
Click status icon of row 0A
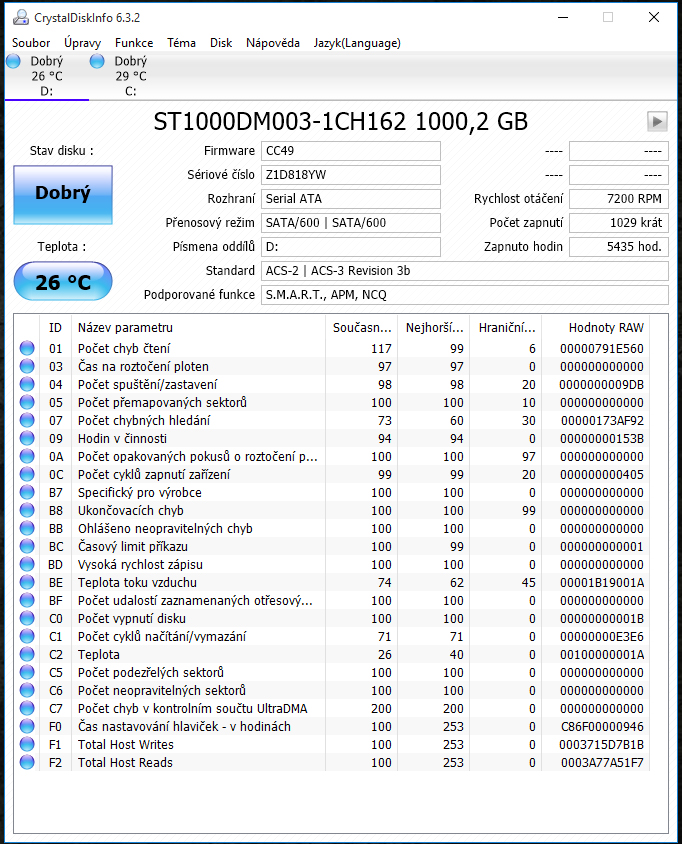(27, 456)
